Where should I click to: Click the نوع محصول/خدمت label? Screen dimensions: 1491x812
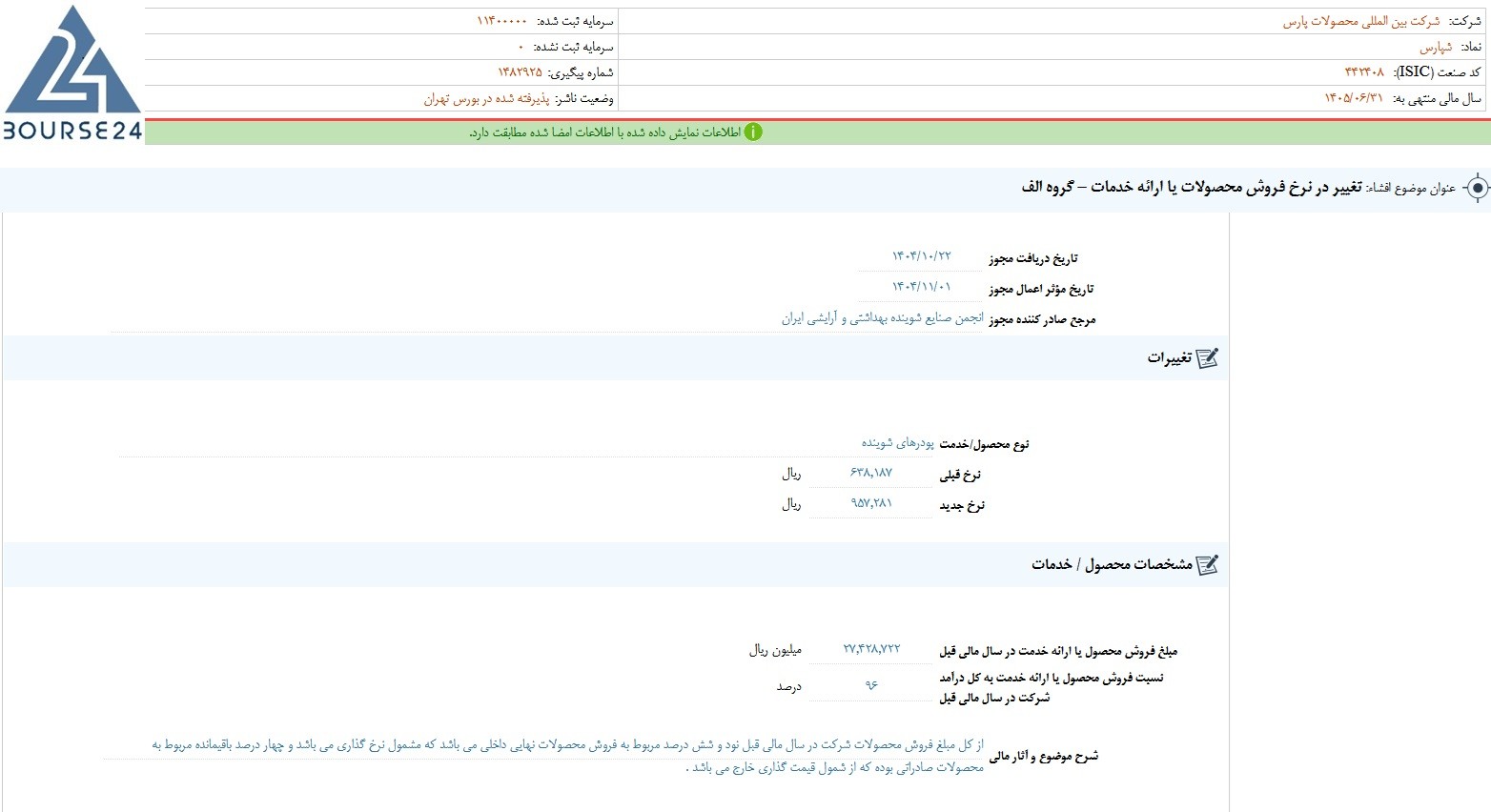point(985,444)
